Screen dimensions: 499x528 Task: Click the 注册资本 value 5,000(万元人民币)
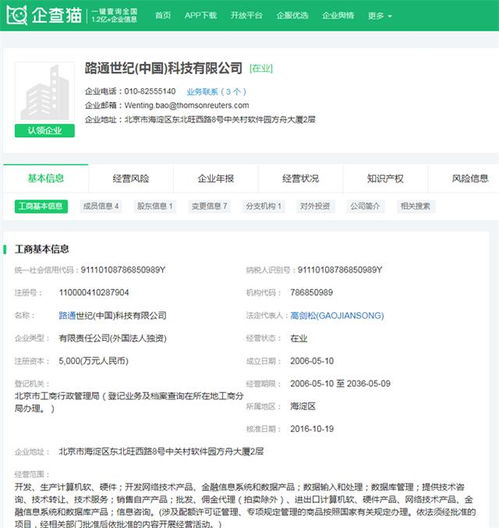93,361
